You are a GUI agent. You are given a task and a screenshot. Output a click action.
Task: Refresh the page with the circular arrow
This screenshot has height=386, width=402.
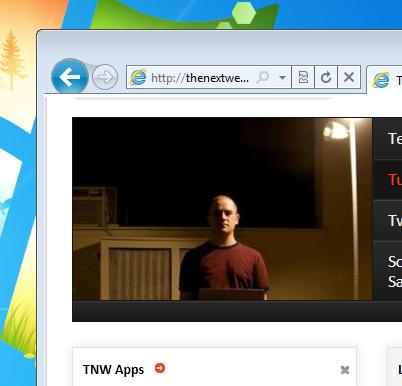(x=326, y=77)
